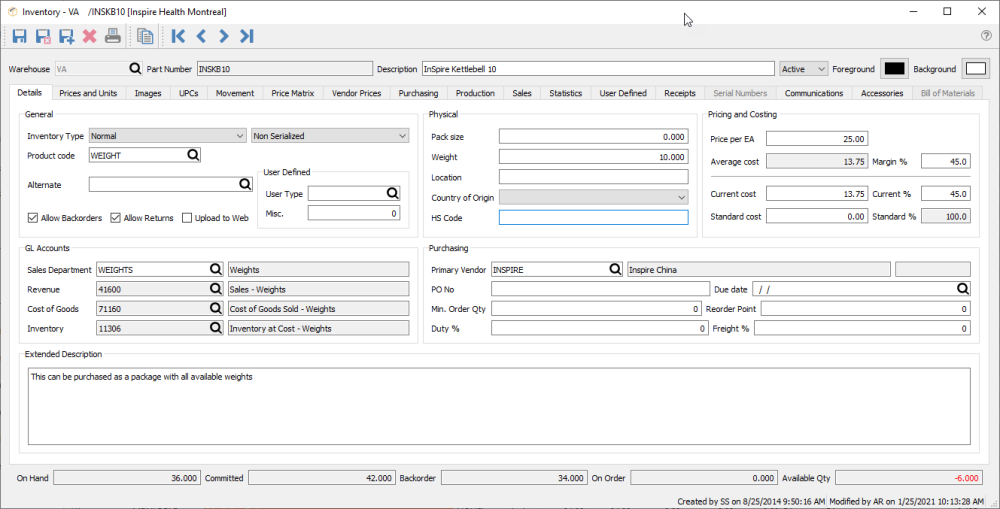Pick the black Foreground color swatch
This screenshot has height=509, width=1000.
click(894, 69)
